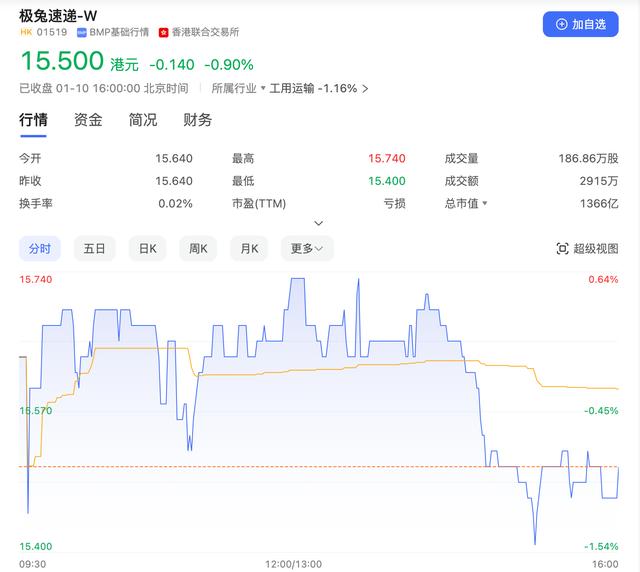Screen dimensions: 640x572
Task: Select the 分时 chart mode
Action: coord(40,249)
